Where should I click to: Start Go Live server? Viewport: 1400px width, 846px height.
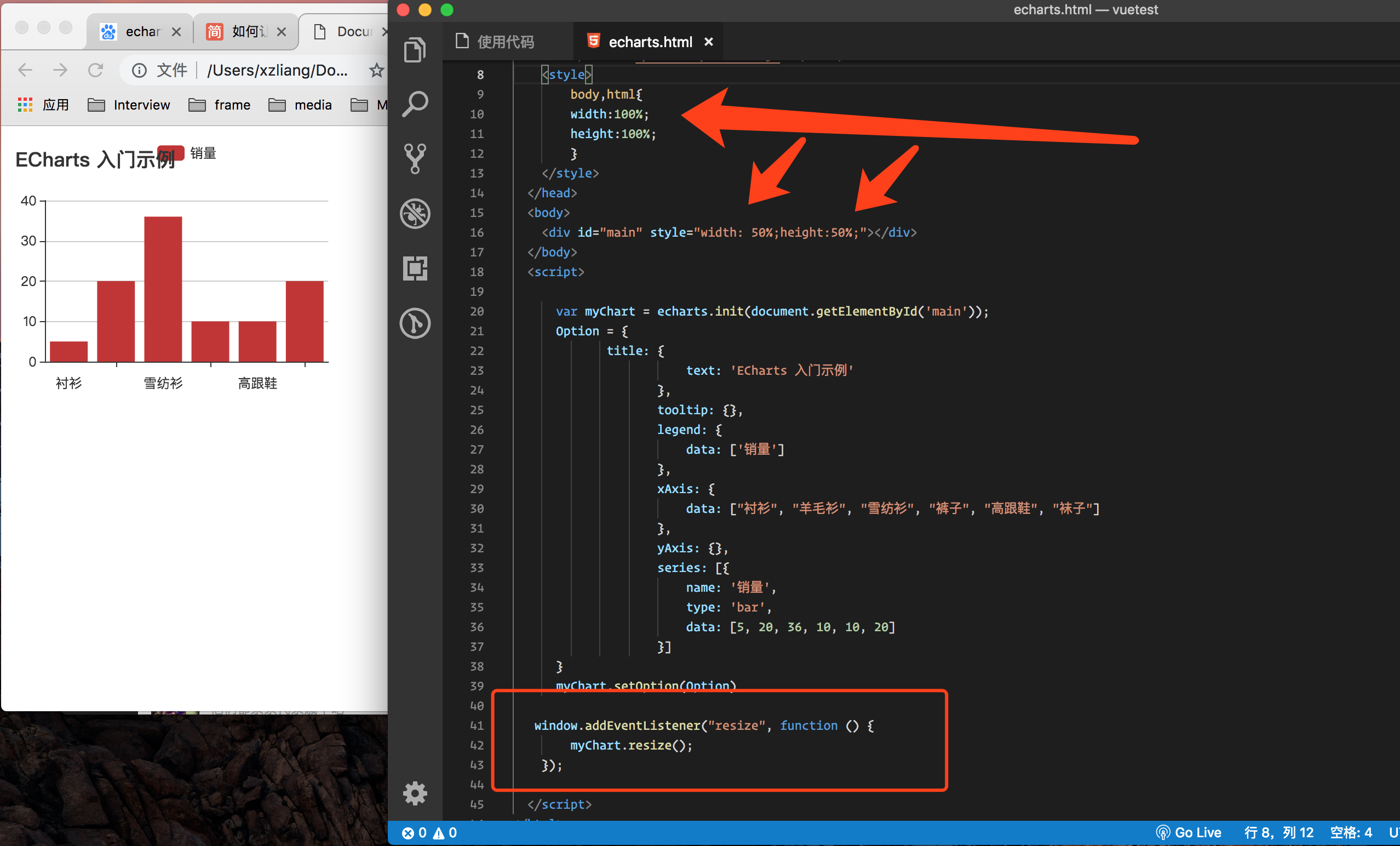click(1189, 832)
